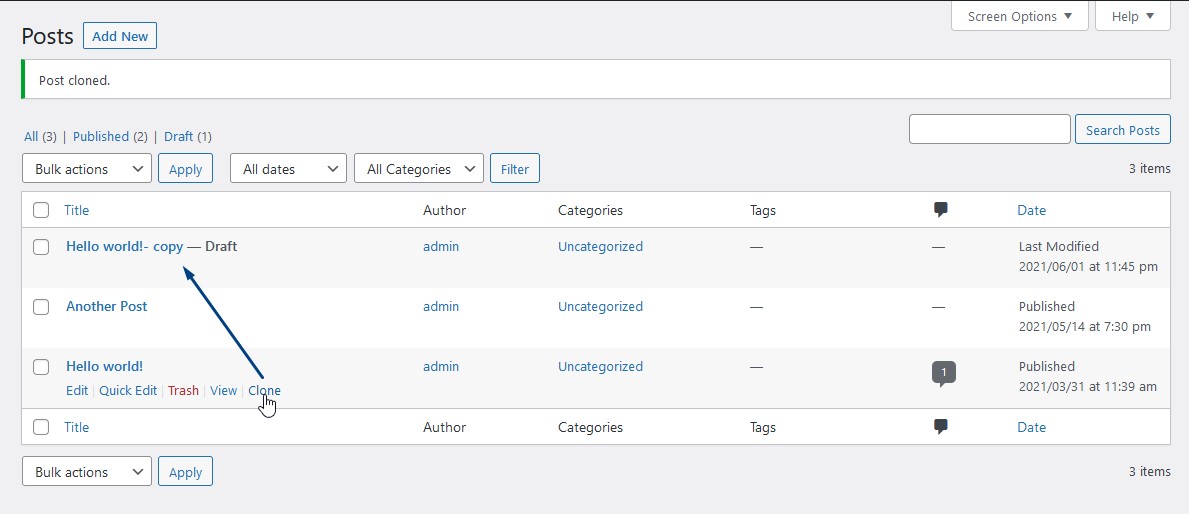Click the Author column header text

[x=444, y=210]
